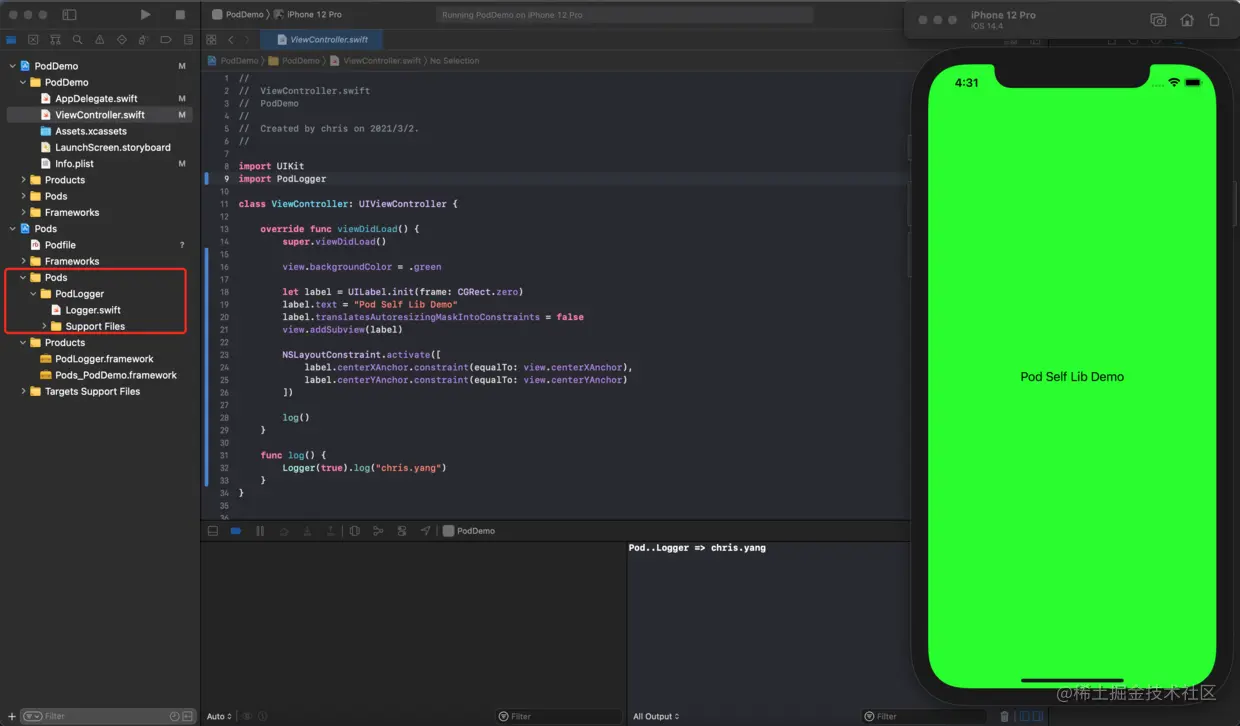The height and width of the screenshot is (726, 1240).
Task: Step over in debugger
Action: pos(284,531)
